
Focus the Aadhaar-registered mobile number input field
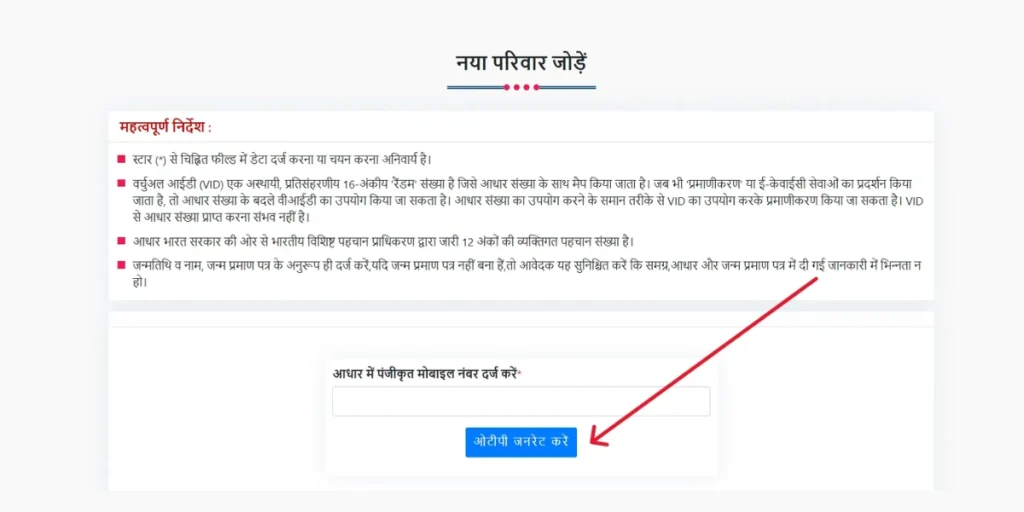521,401
